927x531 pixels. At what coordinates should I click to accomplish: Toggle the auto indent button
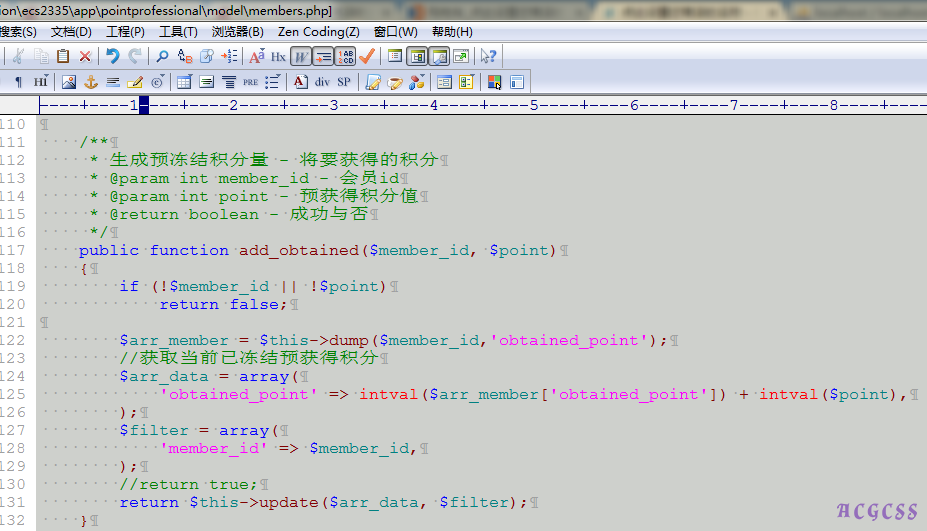(323, 56)
